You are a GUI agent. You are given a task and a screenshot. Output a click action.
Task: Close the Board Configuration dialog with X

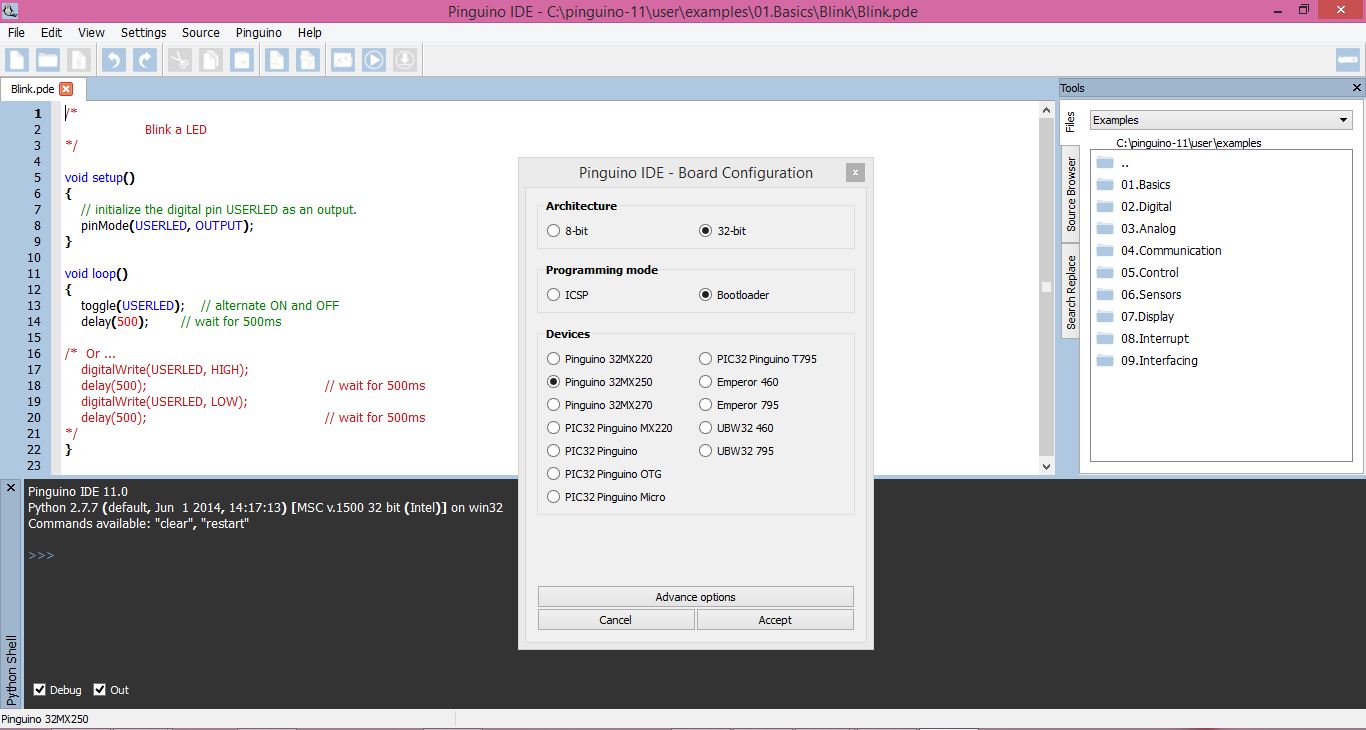pyautogui.click(x=854, y=173)
